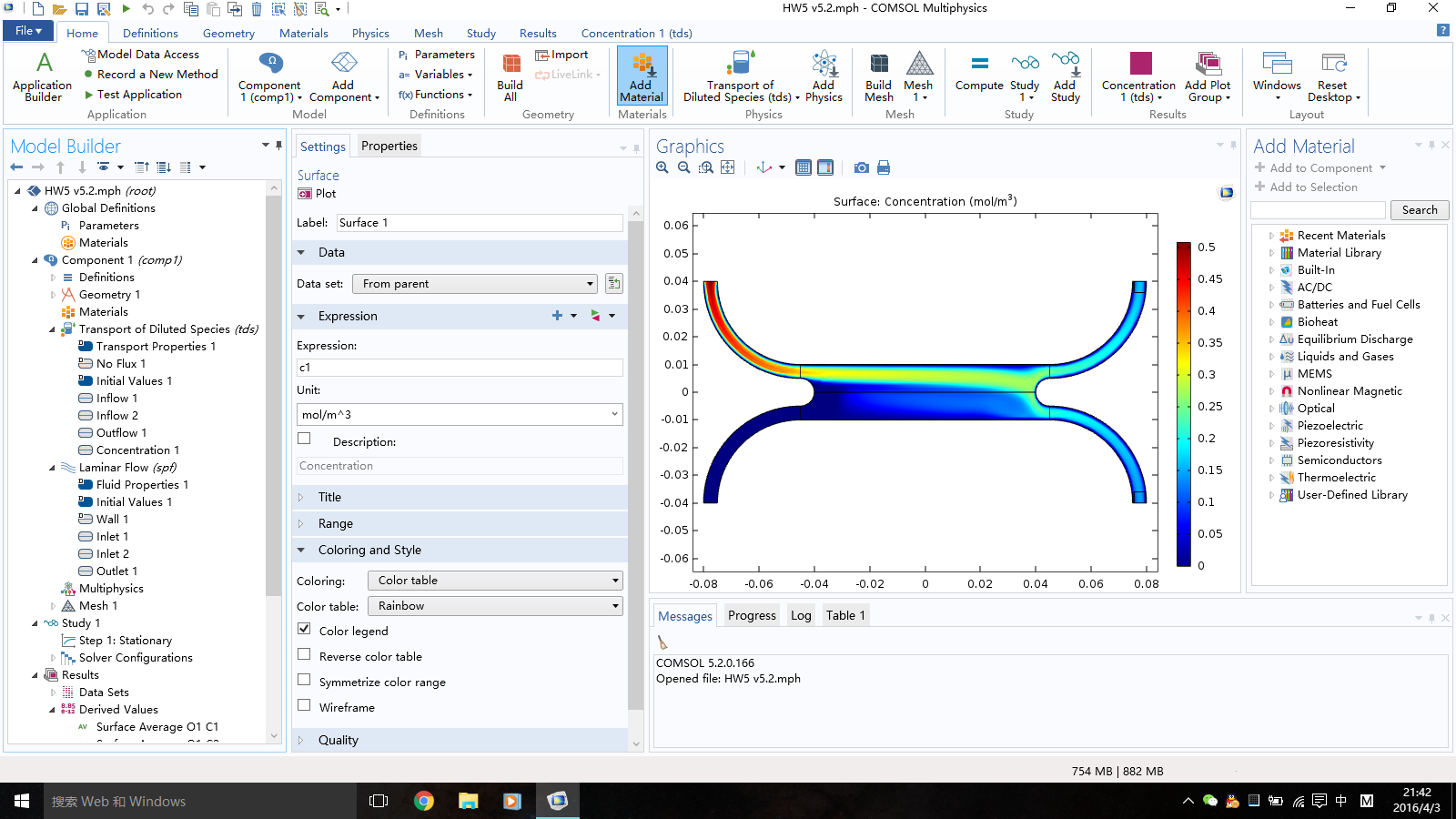Switch to the Properties tab
The image size is (1456, 819).
(x=389, y=146)
